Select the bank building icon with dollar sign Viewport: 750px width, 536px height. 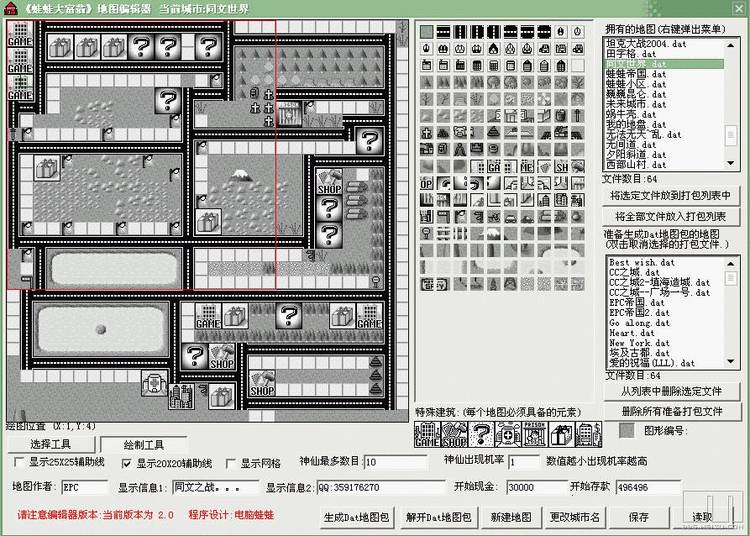pyautogui.click(x=588, y=435)
